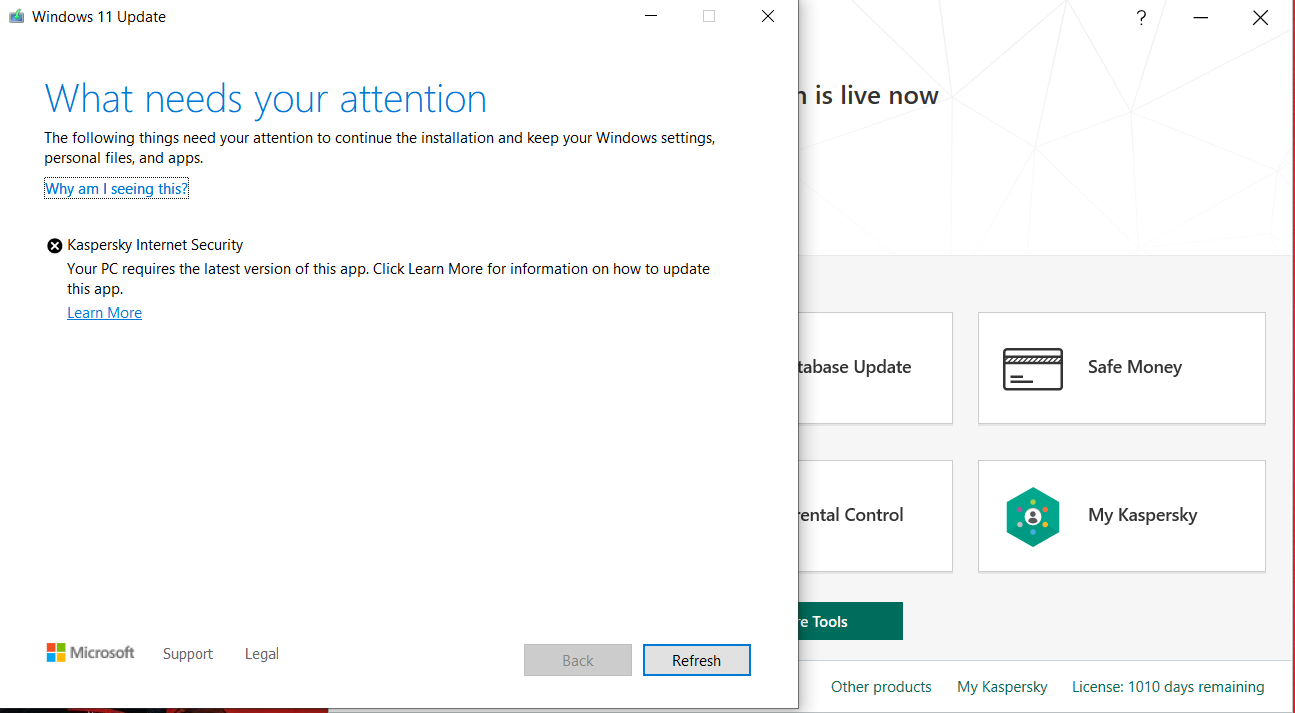Click the 'What needs your attention' heading

266,99
